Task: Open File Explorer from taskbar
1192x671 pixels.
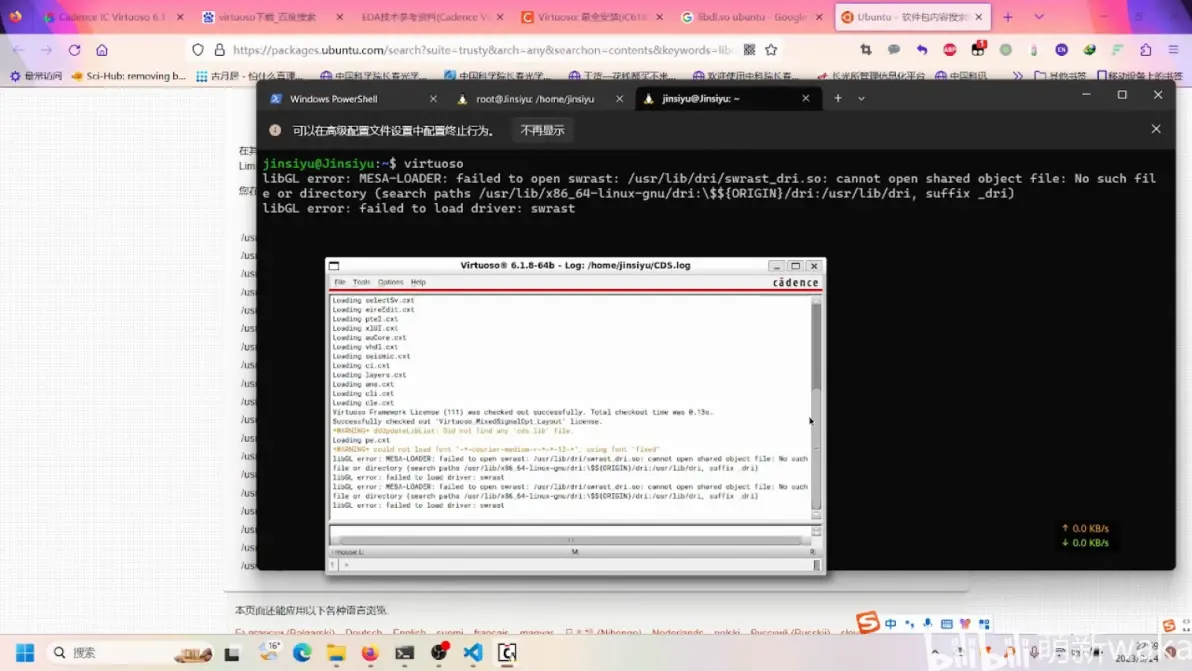Action: tap(336, 653)
